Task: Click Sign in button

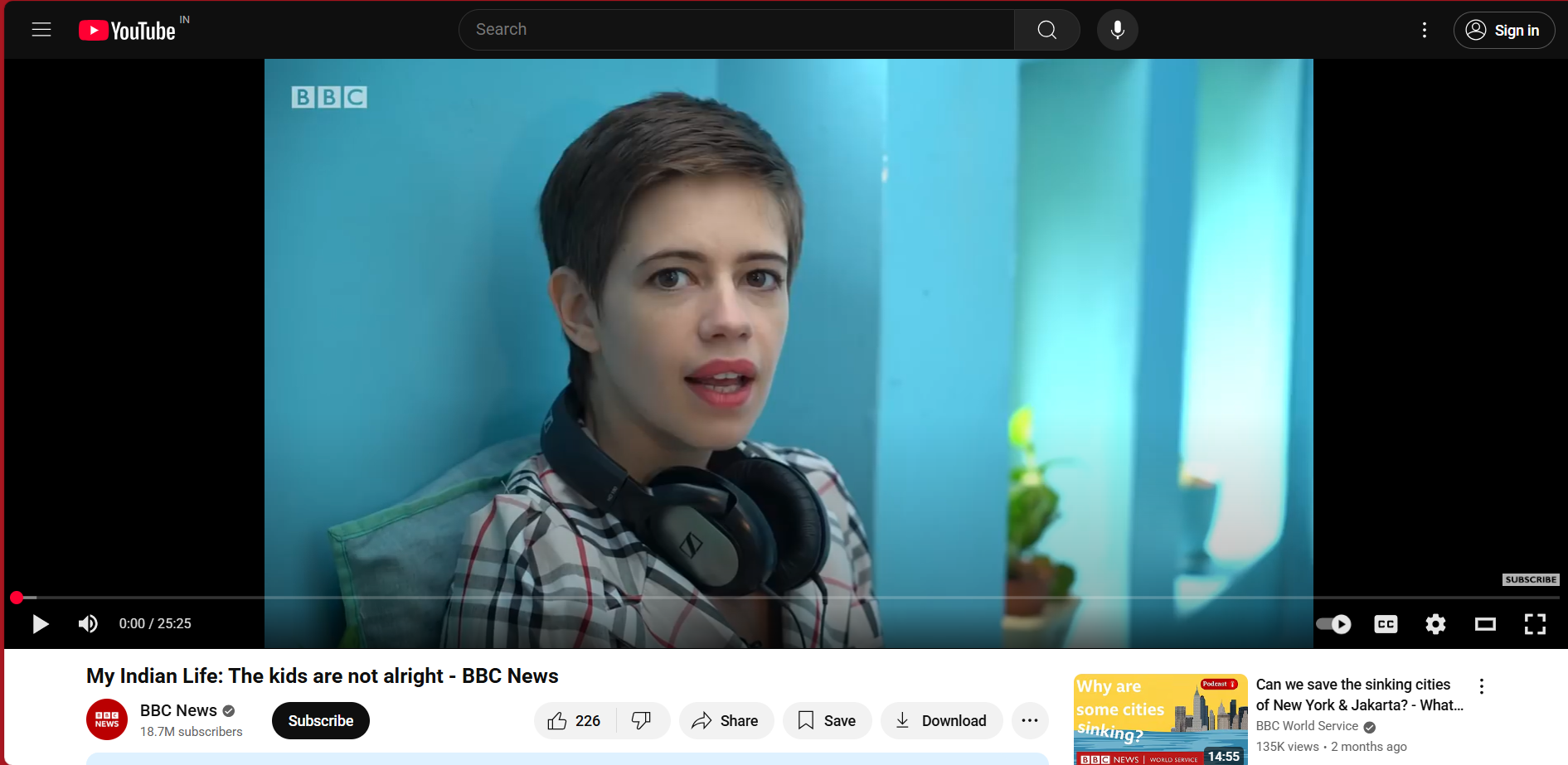Action: coord(1503,30)
